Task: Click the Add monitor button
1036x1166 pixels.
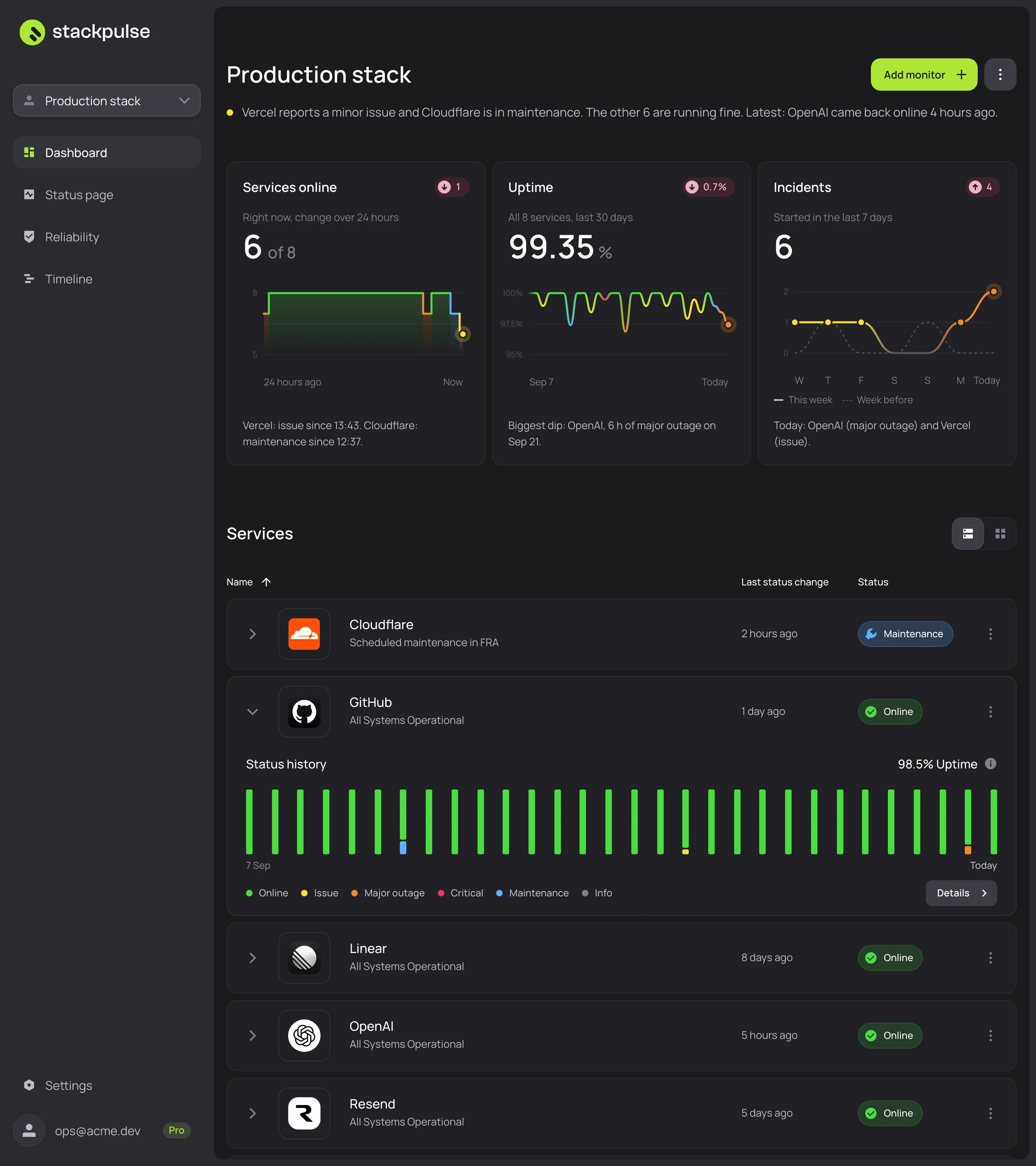Action: pyautogui.click(x=923, y=75)
